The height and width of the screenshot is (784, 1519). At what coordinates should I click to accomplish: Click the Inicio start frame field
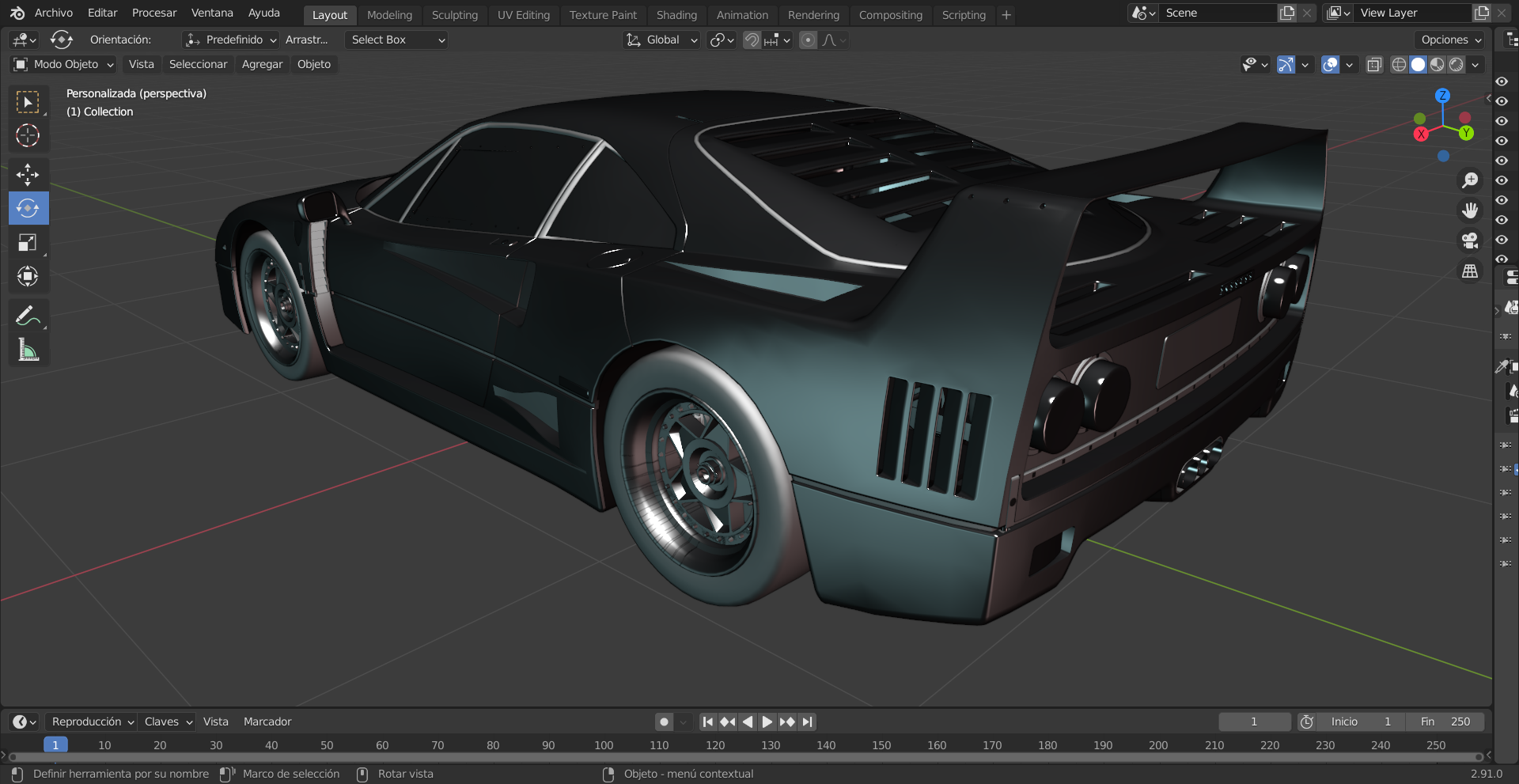pos(1362,722)
